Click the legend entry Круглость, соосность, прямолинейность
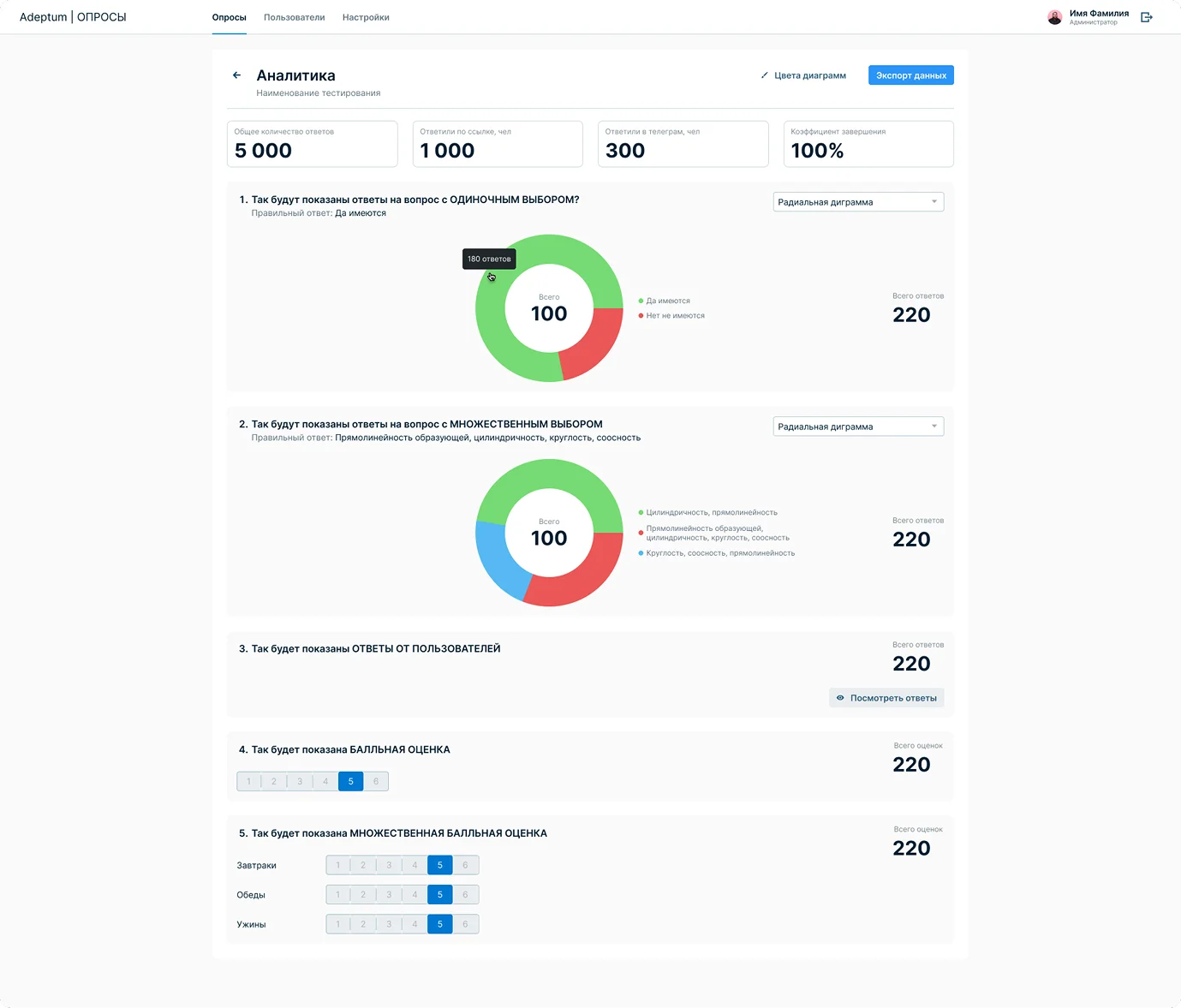Screen dimensions: 1181x1008 [x=720, y=553]
